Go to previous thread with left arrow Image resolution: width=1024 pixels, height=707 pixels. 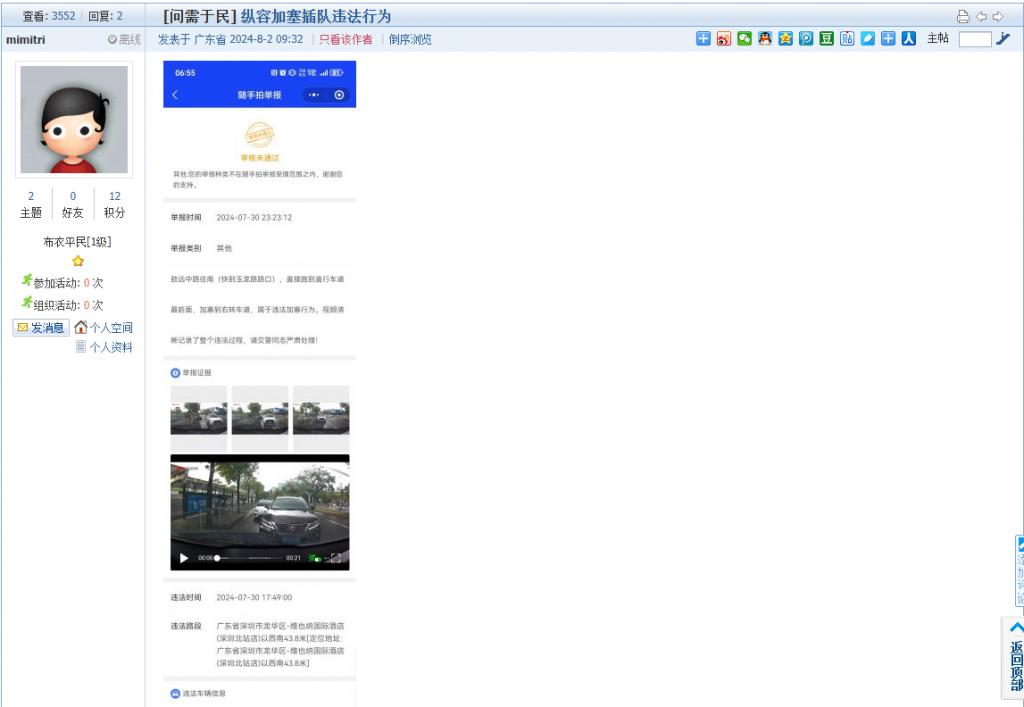point(981,17)
